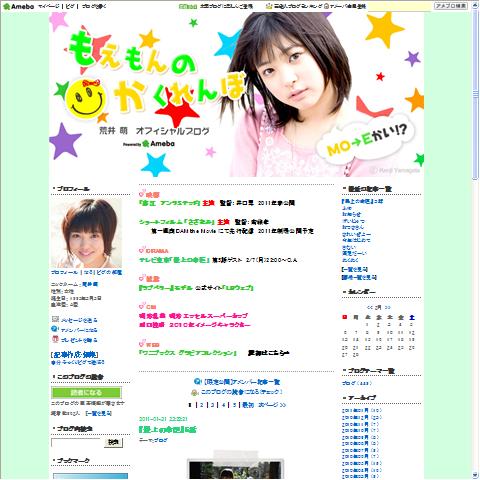Click the アメンバーになる link
Viewport: 480px width, 480px height.
tap(79, 330)
